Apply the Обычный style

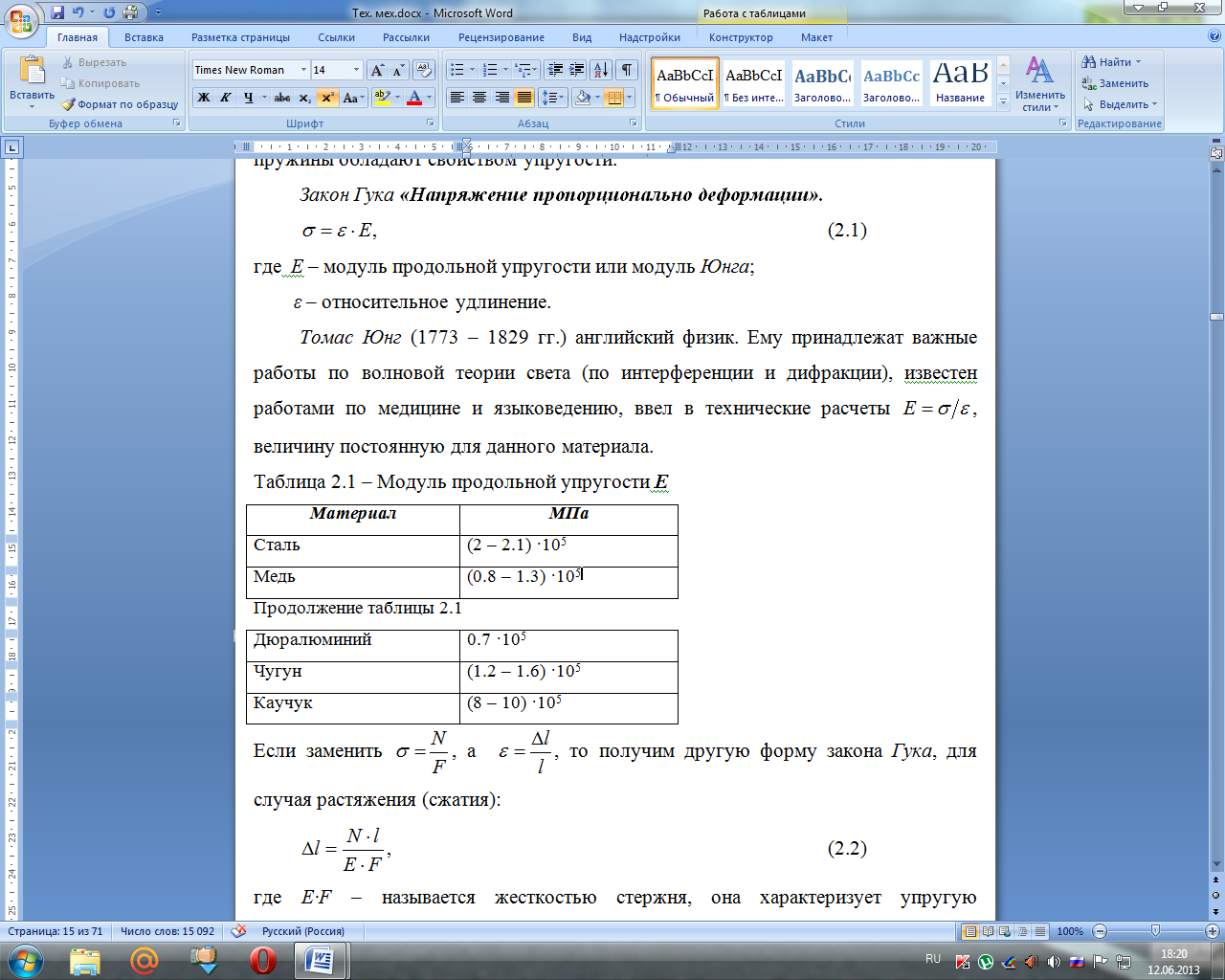tap(685, 83)
